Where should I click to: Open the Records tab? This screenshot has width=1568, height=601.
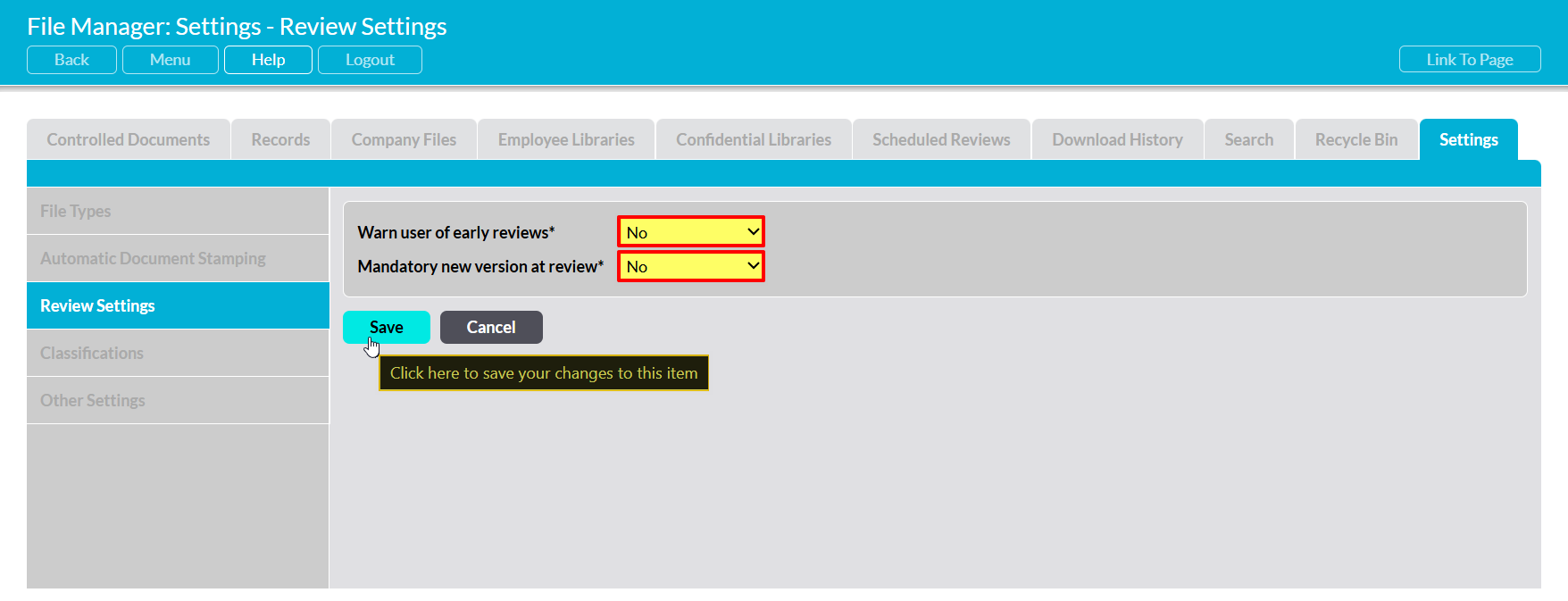click(280, 139)
